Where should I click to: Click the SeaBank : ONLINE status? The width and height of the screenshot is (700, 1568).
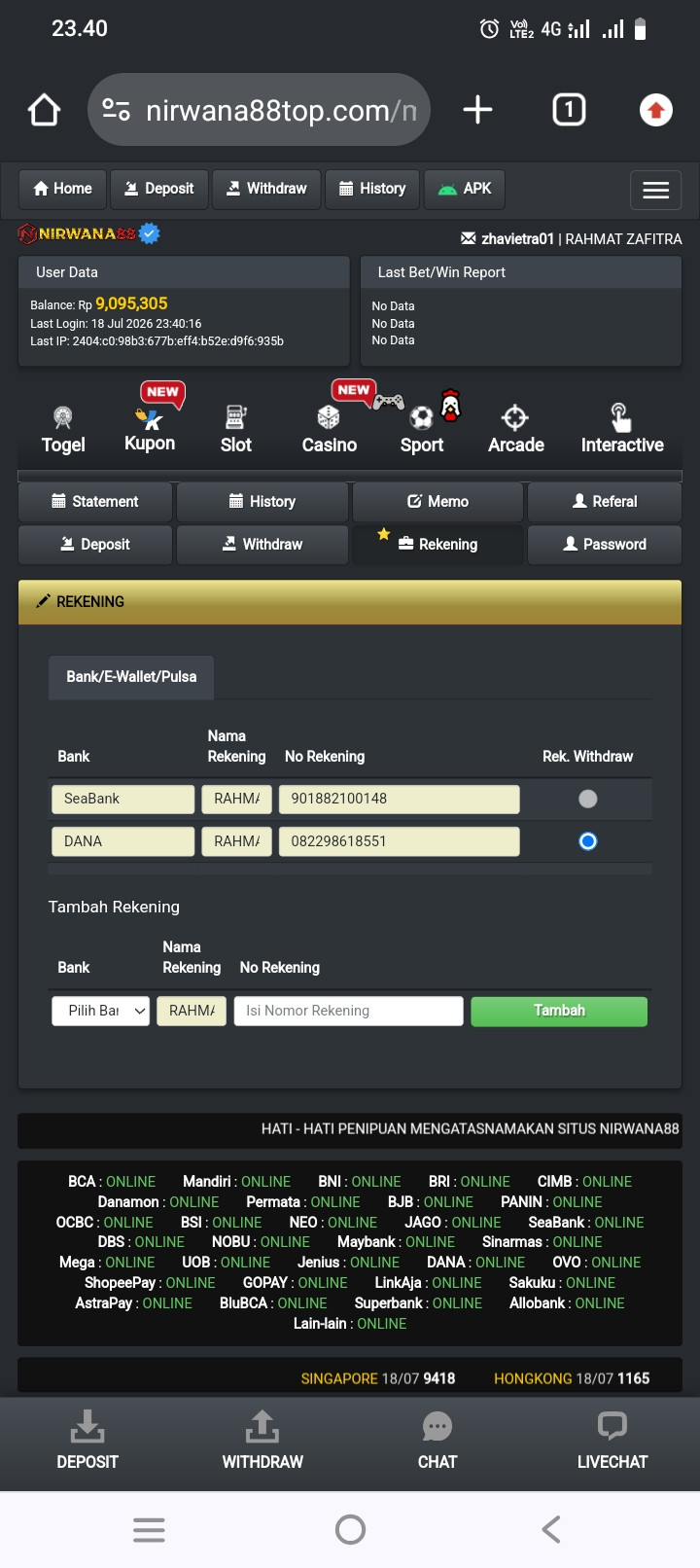tap(586, 1223)
